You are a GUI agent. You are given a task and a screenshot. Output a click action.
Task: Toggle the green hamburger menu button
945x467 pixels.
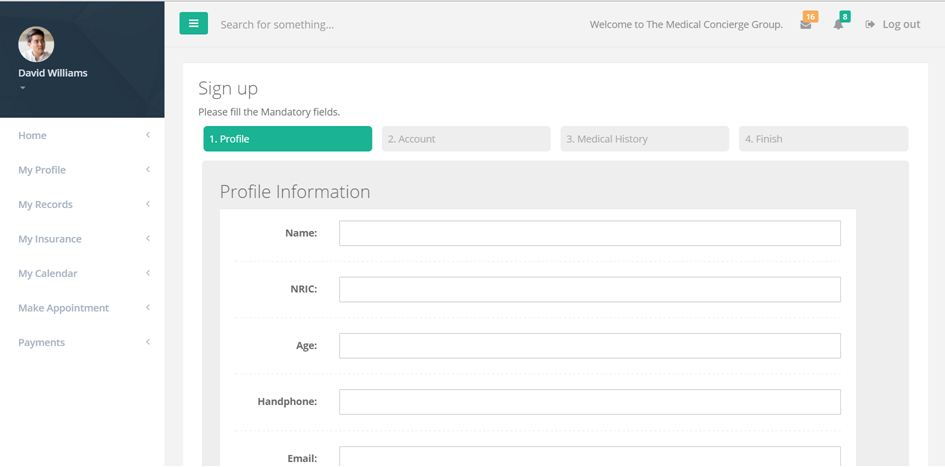tap(193, 24)
